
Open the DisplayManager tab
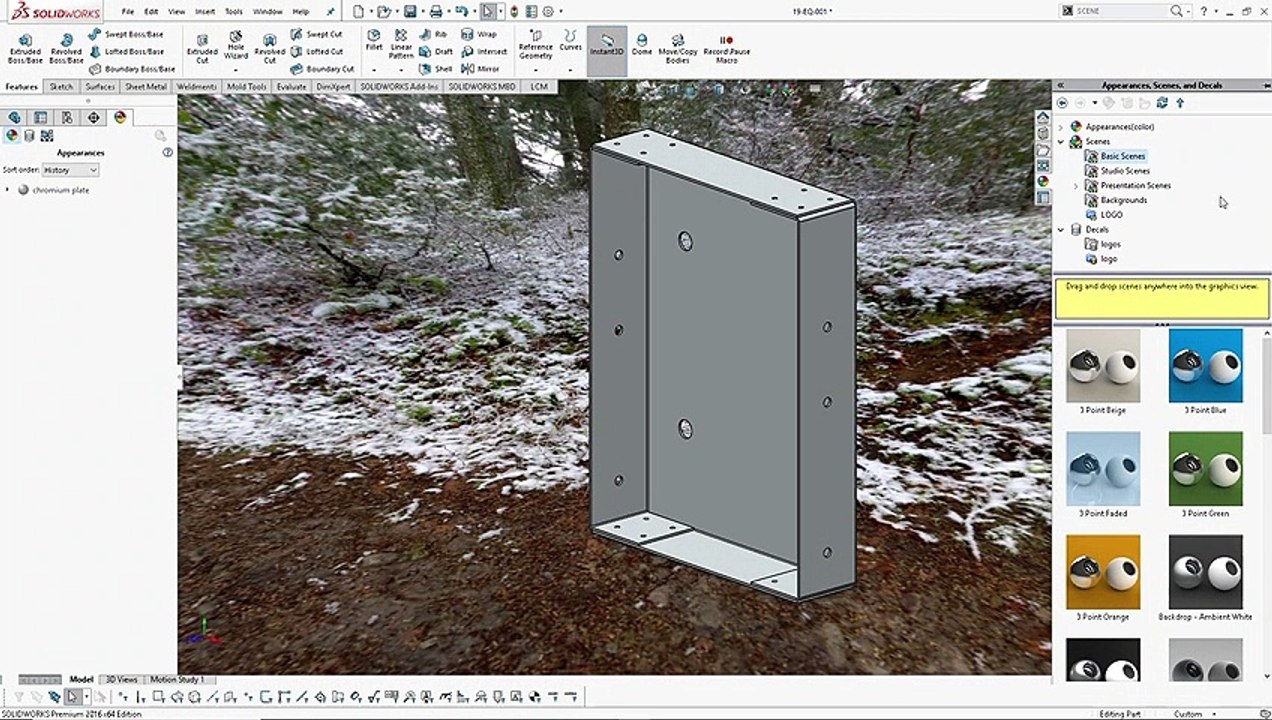[x=120, y=117]
